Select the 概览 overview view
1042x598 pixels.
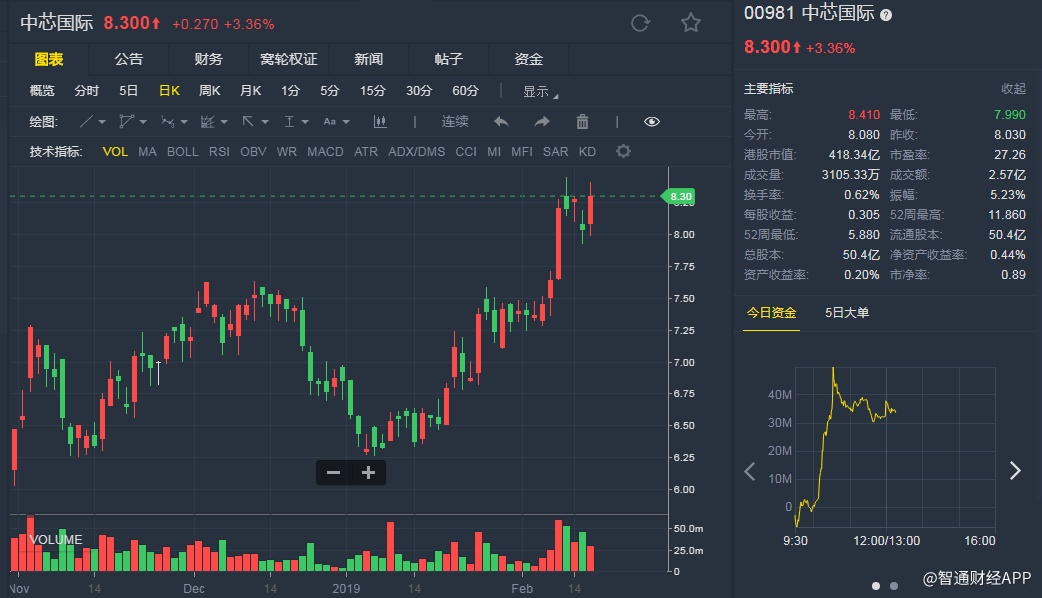tap(42, 90)
